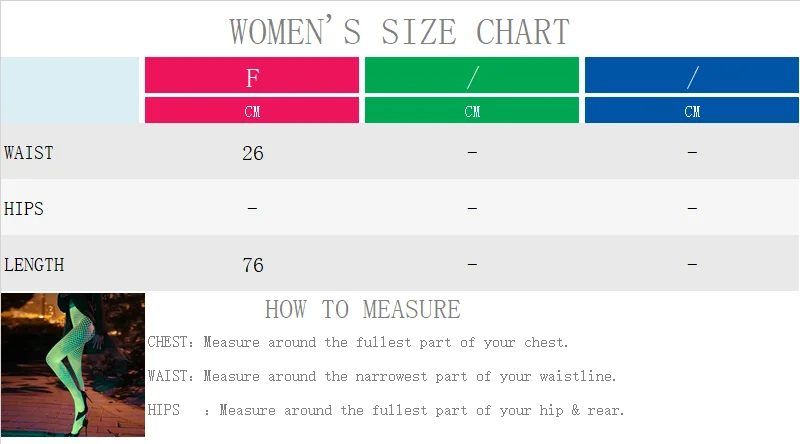Click the green CM unit cell
Image resolution: width=800 pixels, height=444 pixels.
click(x=472, y=110)
